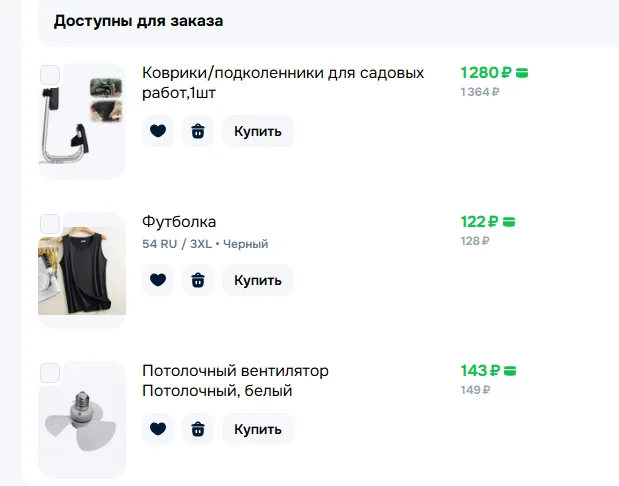Click Купить for Потолочный вентилятор
619x486 pixels.
(x=258, y=429)
